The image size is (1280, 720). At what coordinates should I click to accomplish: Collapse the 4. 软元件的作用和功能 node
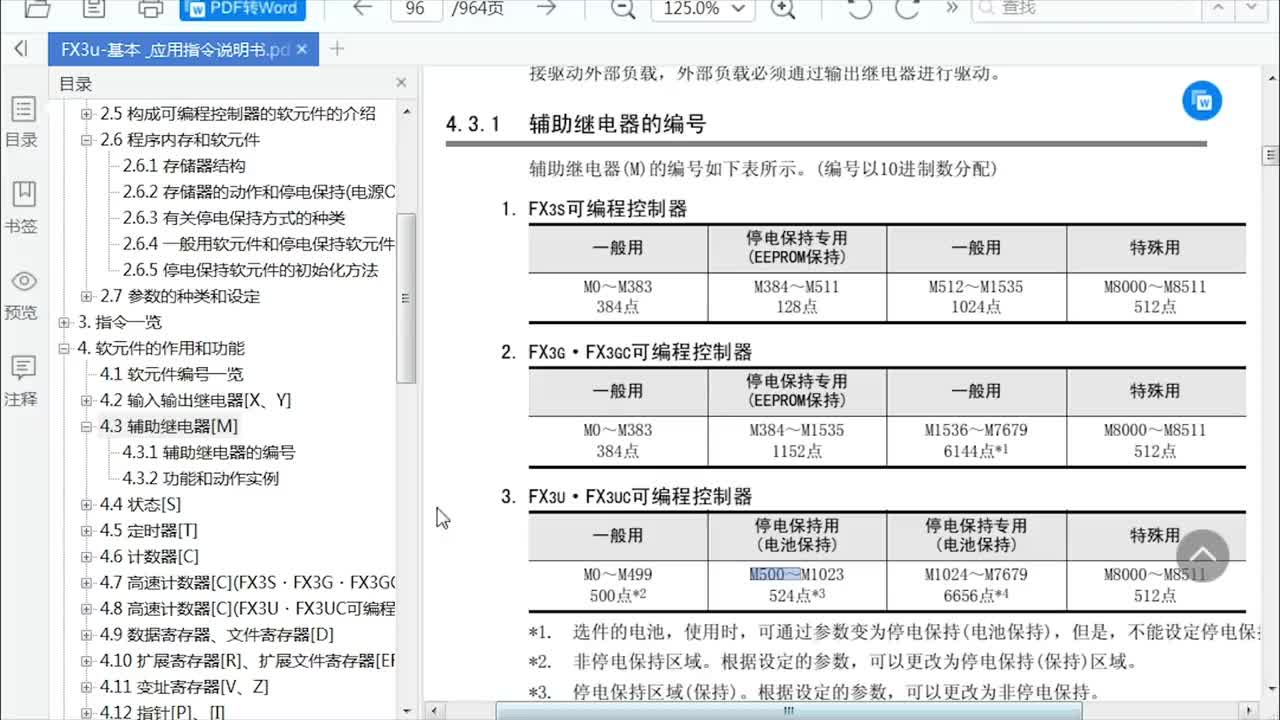coord(64,348)
